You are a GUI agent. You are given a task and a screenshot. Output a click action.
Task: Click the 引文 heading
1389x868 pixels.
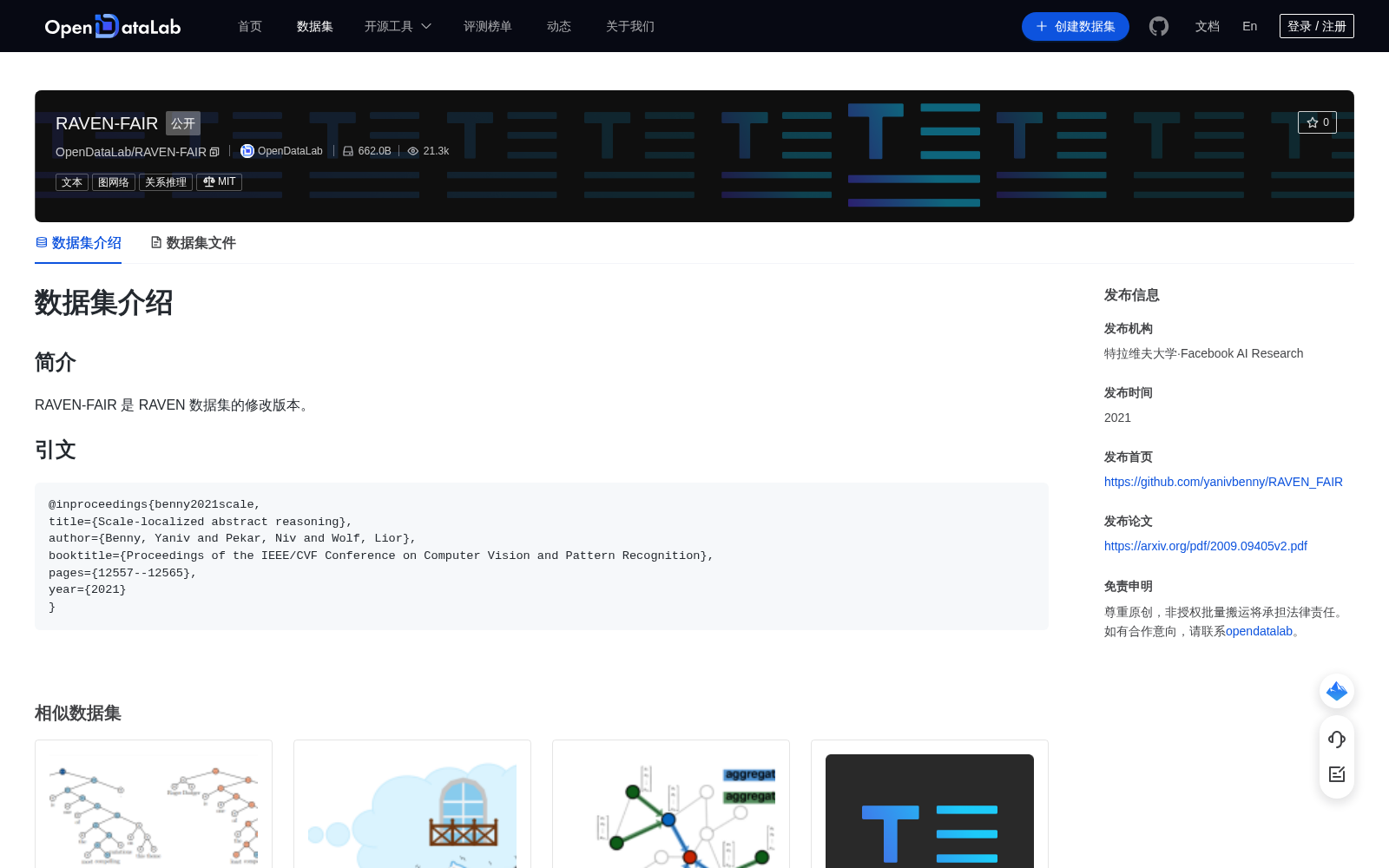(56, 450)
